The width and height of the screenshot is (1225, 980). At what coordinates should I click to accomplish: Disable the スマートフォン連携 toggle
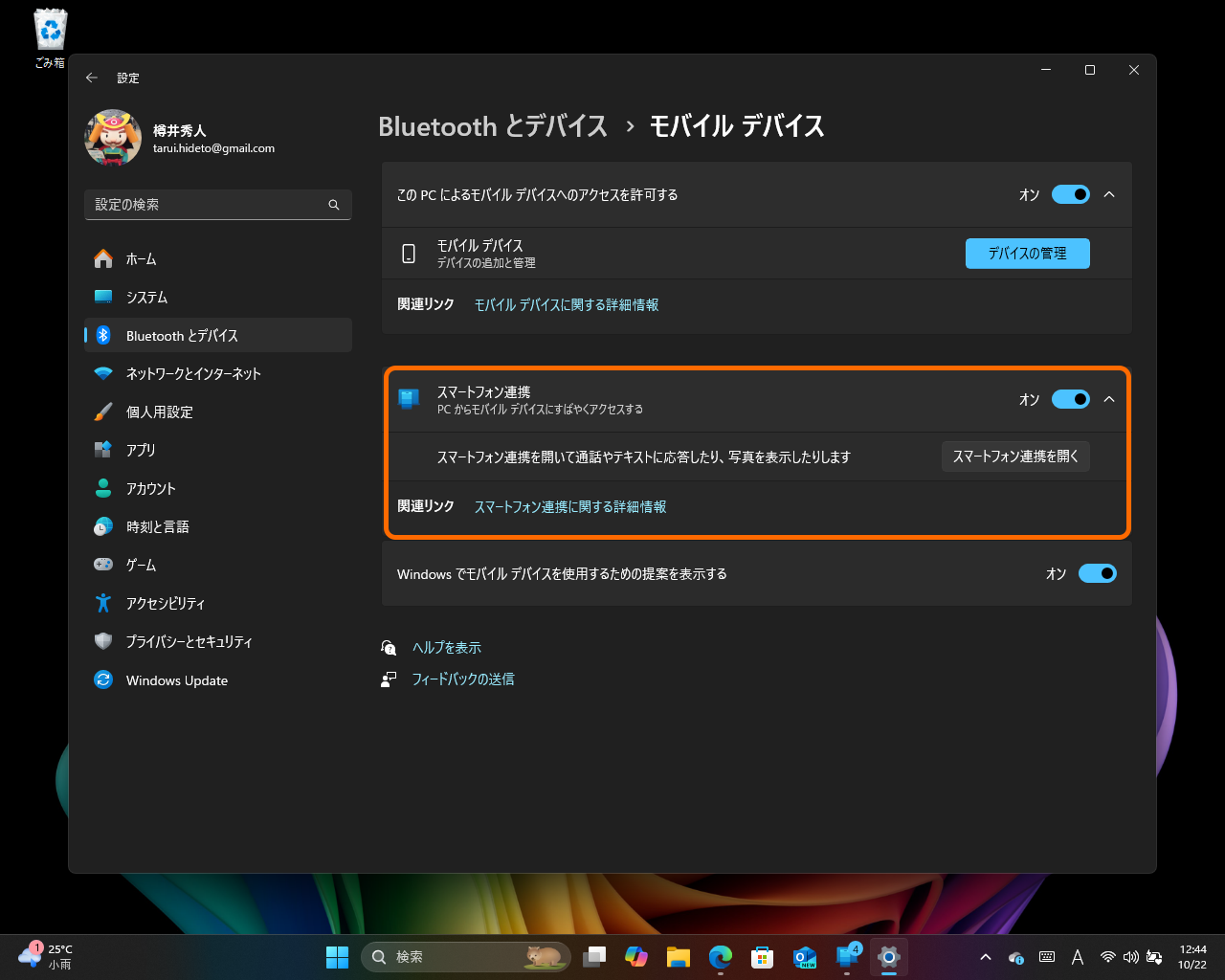coord(1070,399)
